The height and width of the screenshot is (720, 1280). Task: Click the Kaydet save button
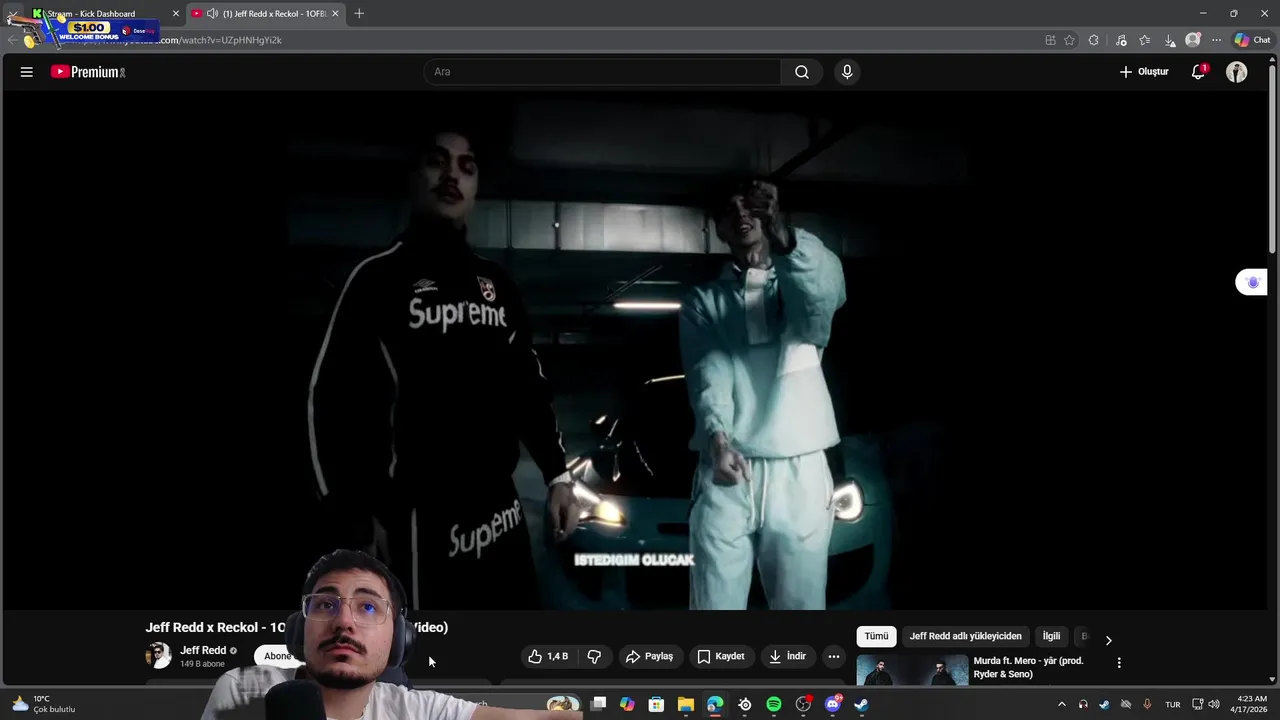tap(721, 657)
